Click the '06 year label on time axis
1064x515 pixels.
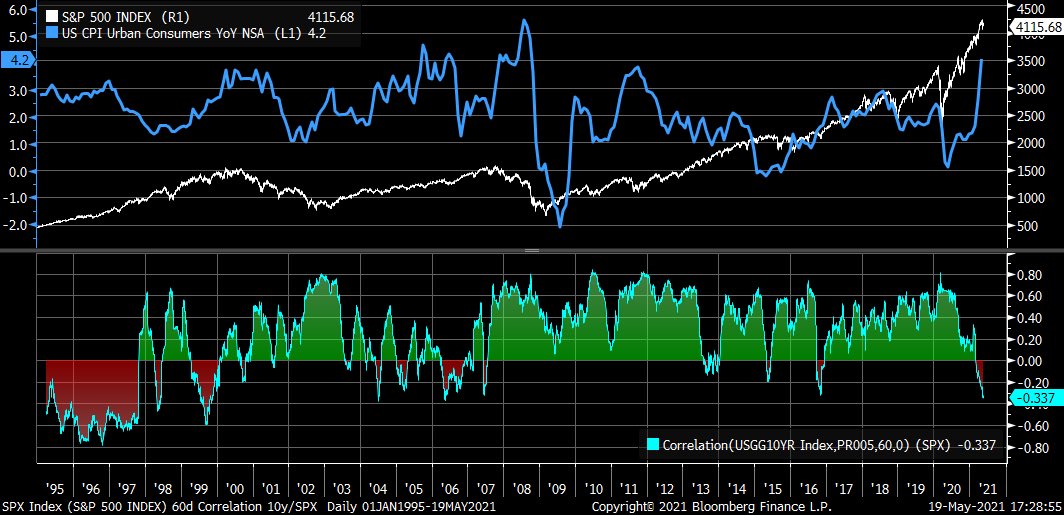(450, 489)
